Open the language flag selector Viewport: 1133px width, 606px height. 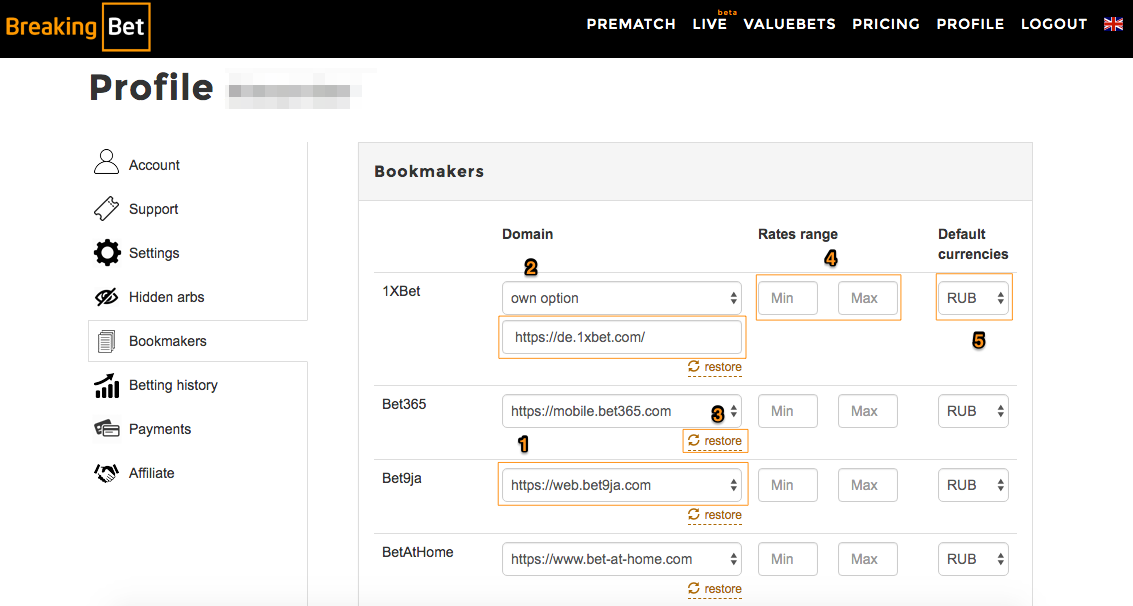[1113, 25]
